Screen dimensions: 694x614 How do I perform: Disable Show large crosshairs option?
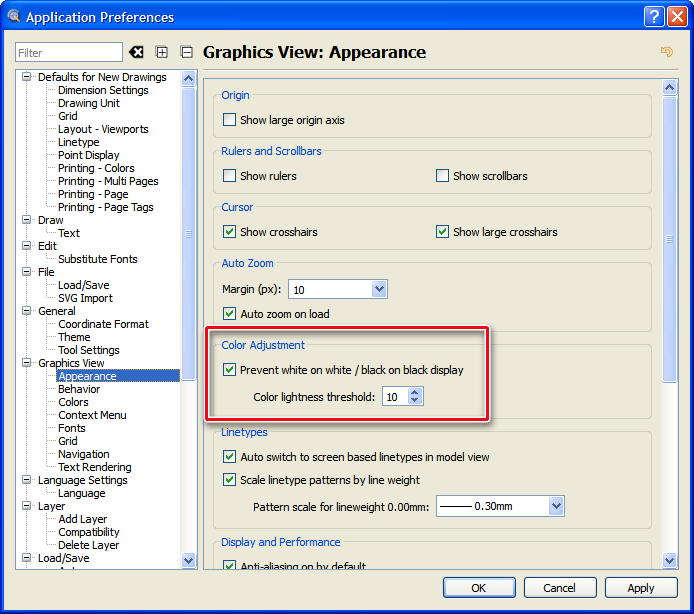pyautogui.click(x=443, y=232)
